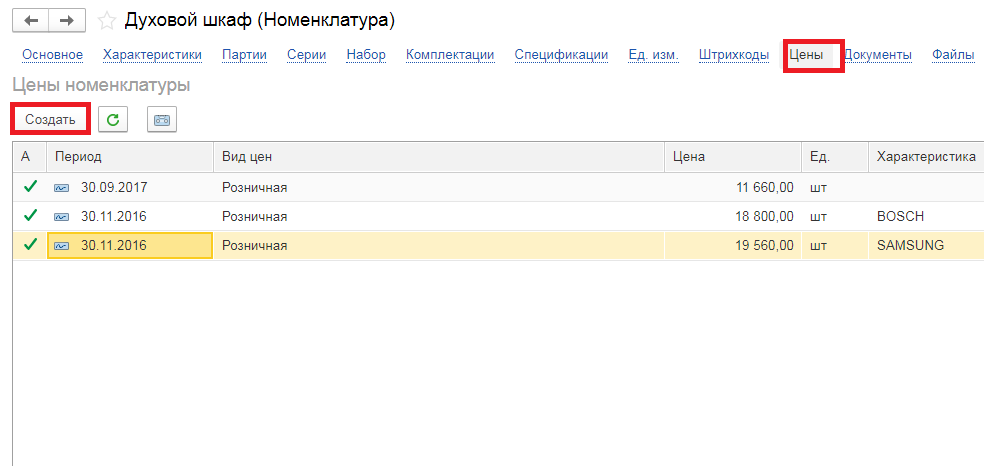
Task: Click the шт unit in the SAMSUNG row
Action: (x=818, y=246)
